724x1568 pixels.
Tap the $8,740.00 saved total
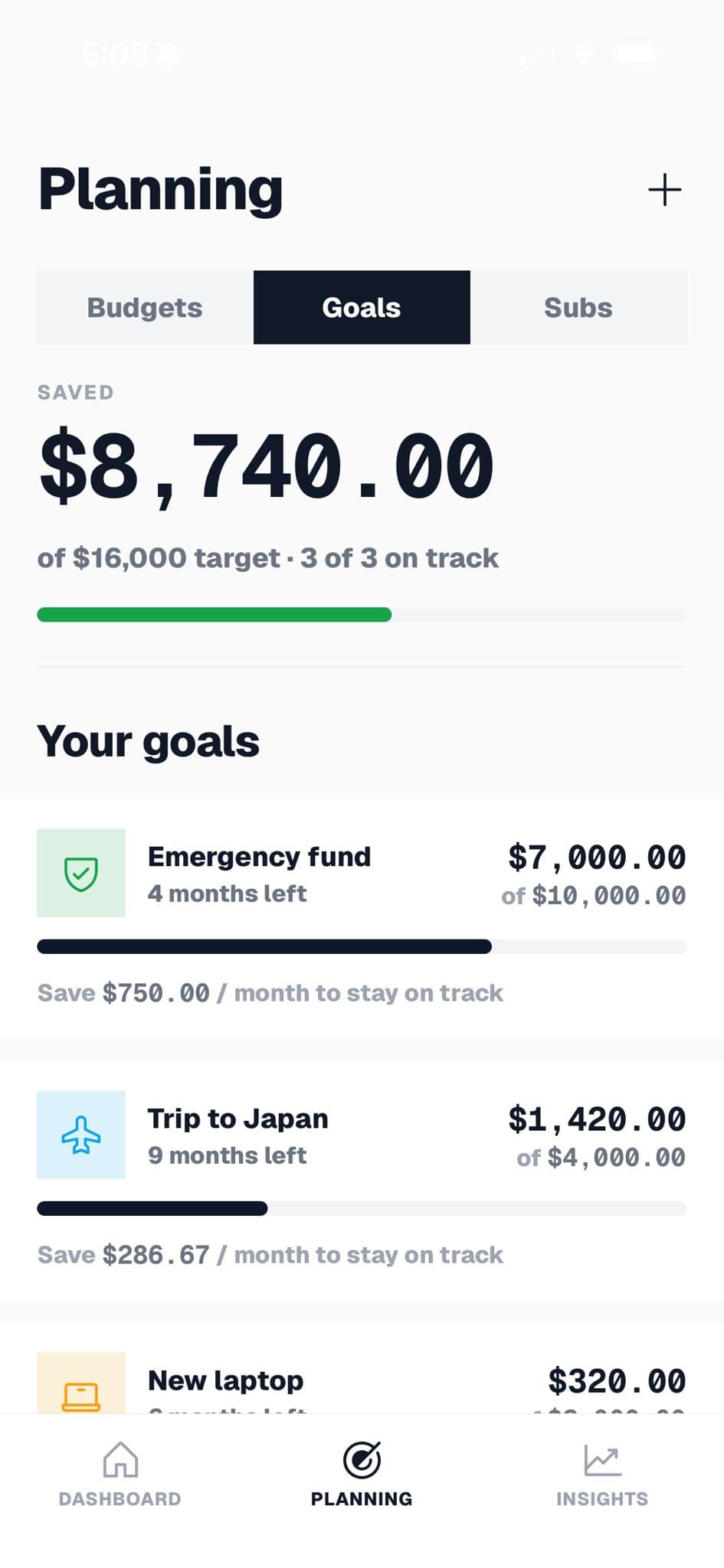point(267,466)
